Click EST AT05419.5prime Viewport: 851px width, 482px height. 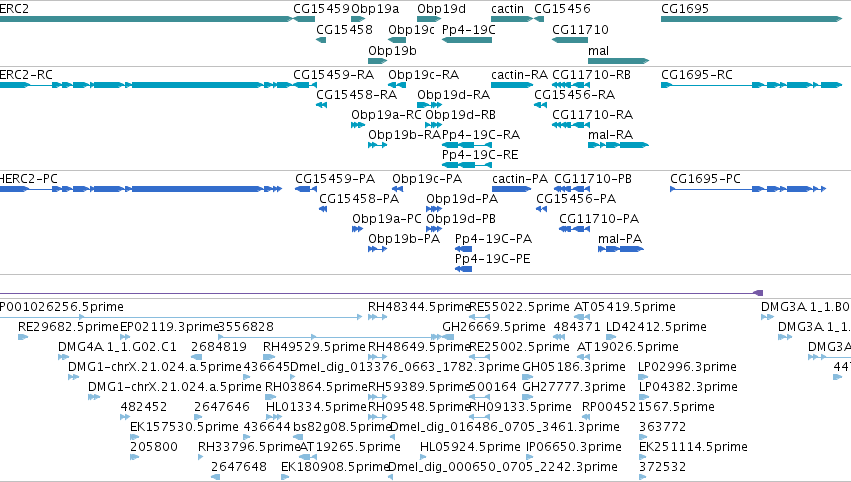[625, 307]
